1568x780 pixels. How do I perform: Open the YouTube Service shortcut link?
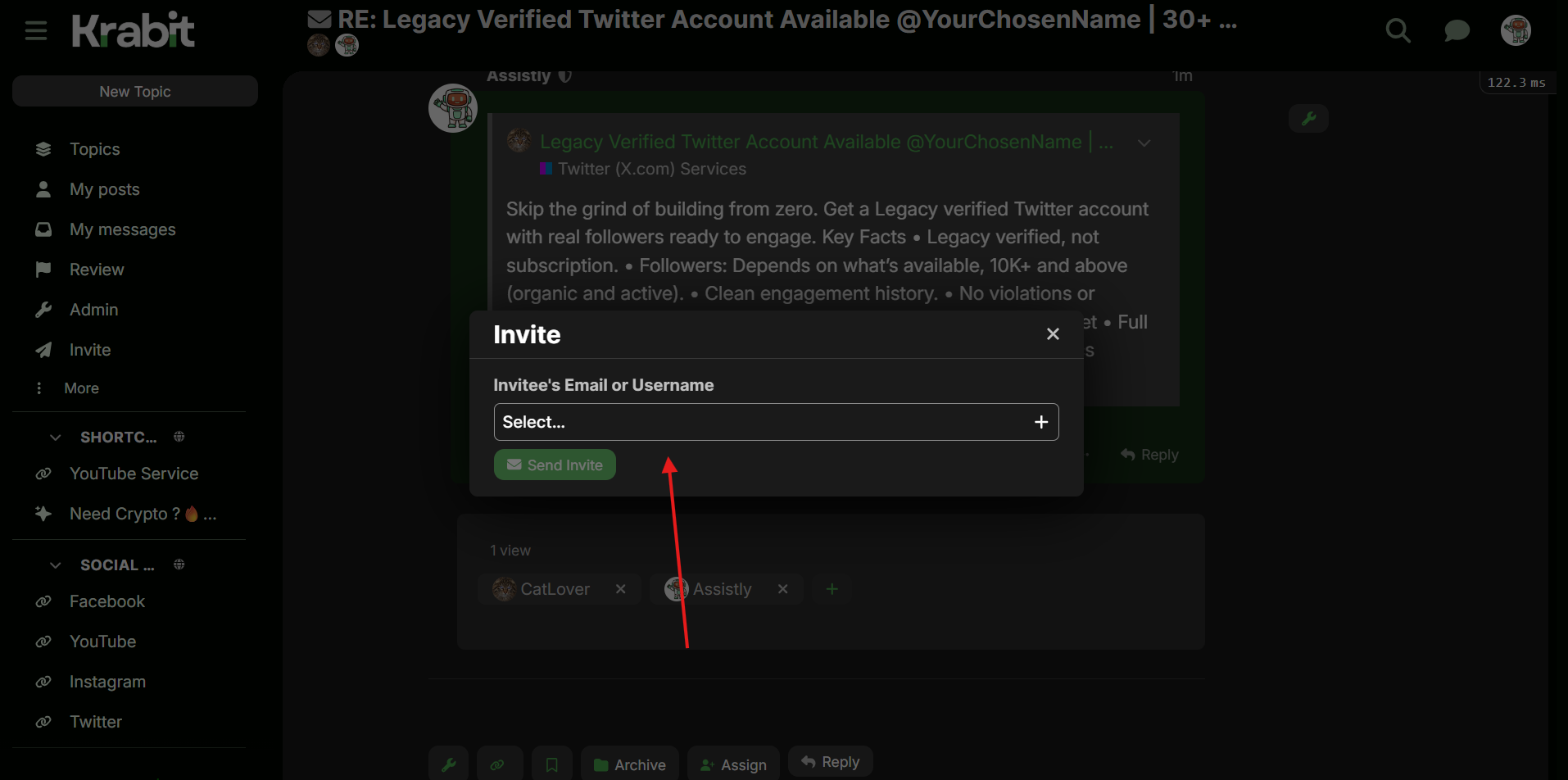pos(134,474)
